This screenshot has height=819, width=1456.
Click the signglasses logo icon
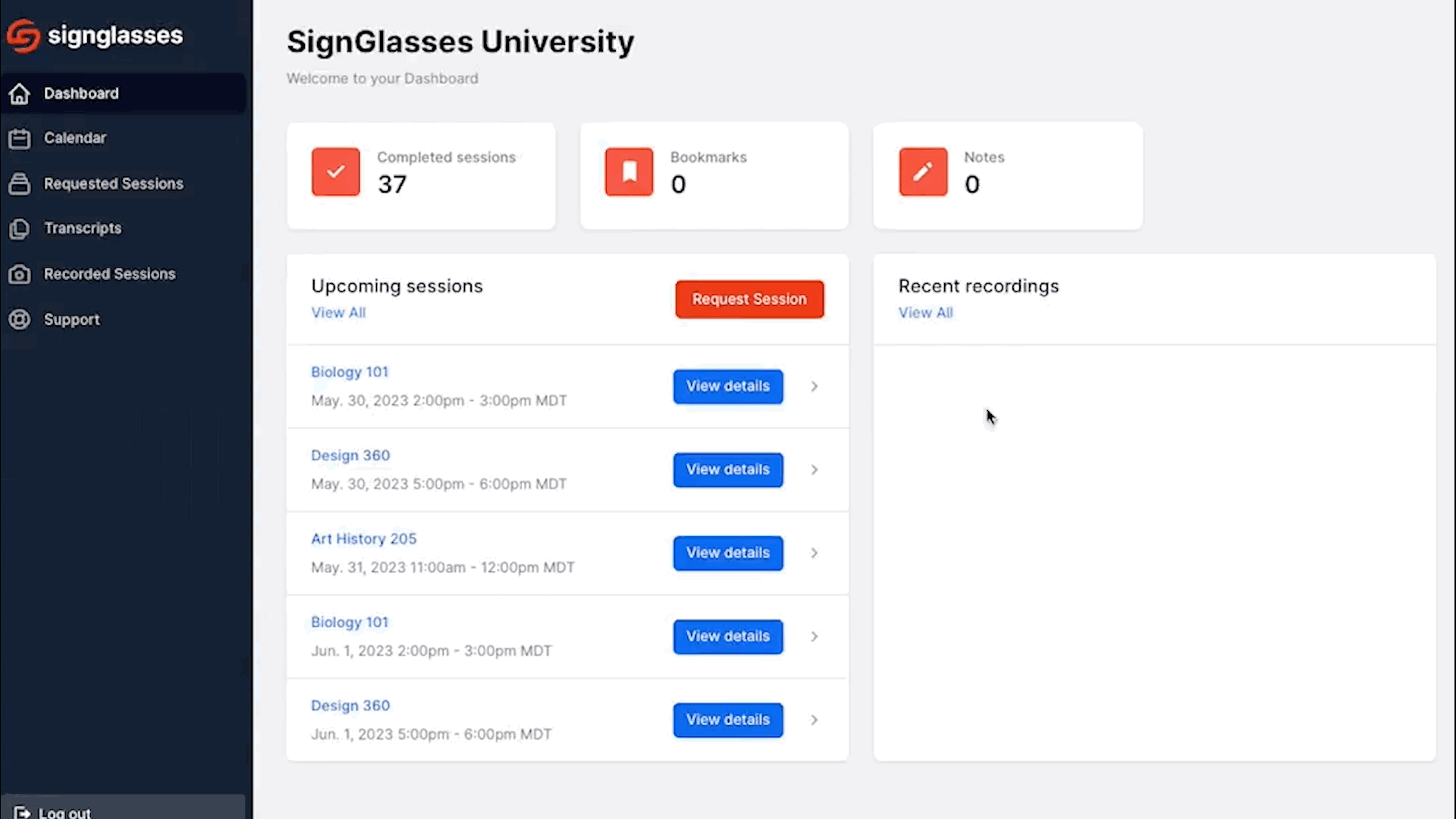23,36
